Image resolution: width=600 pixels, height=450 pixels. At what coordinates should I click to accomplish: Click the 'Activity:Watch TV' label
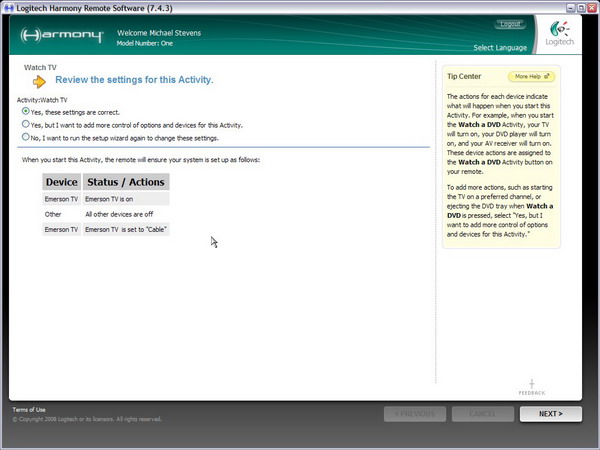(x=42, y=100)
